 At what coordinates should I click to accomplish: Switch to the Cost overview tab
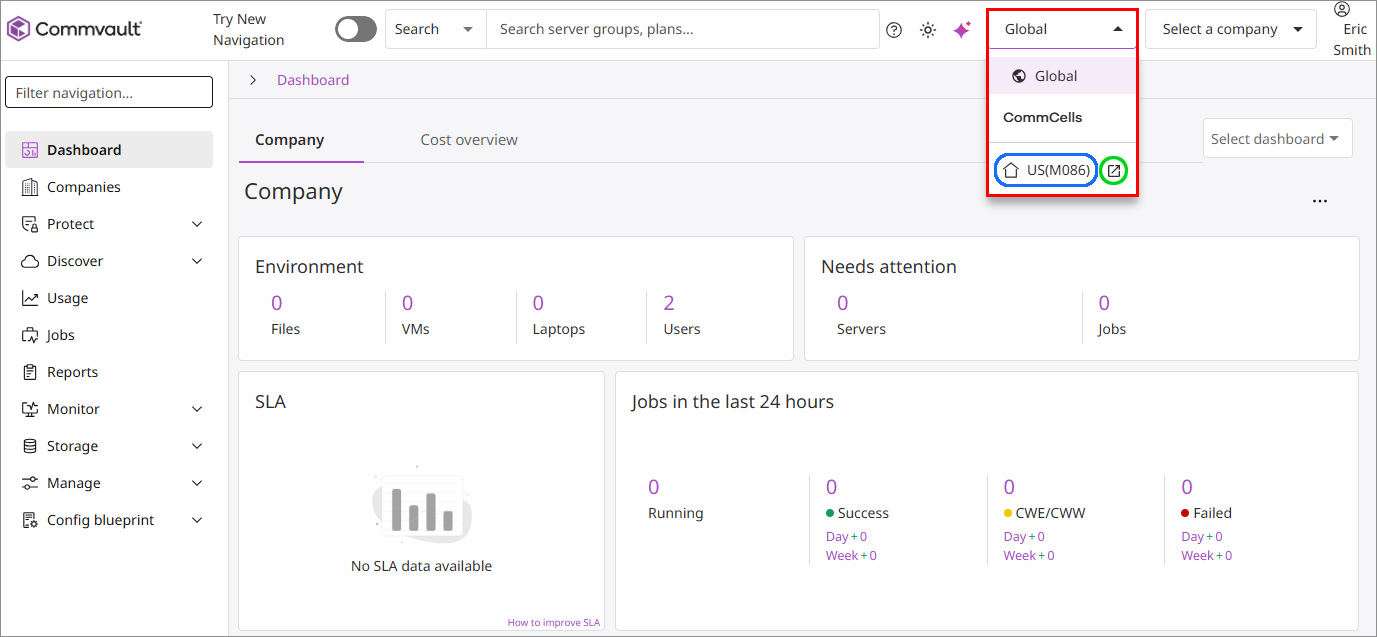coord(469,140)
